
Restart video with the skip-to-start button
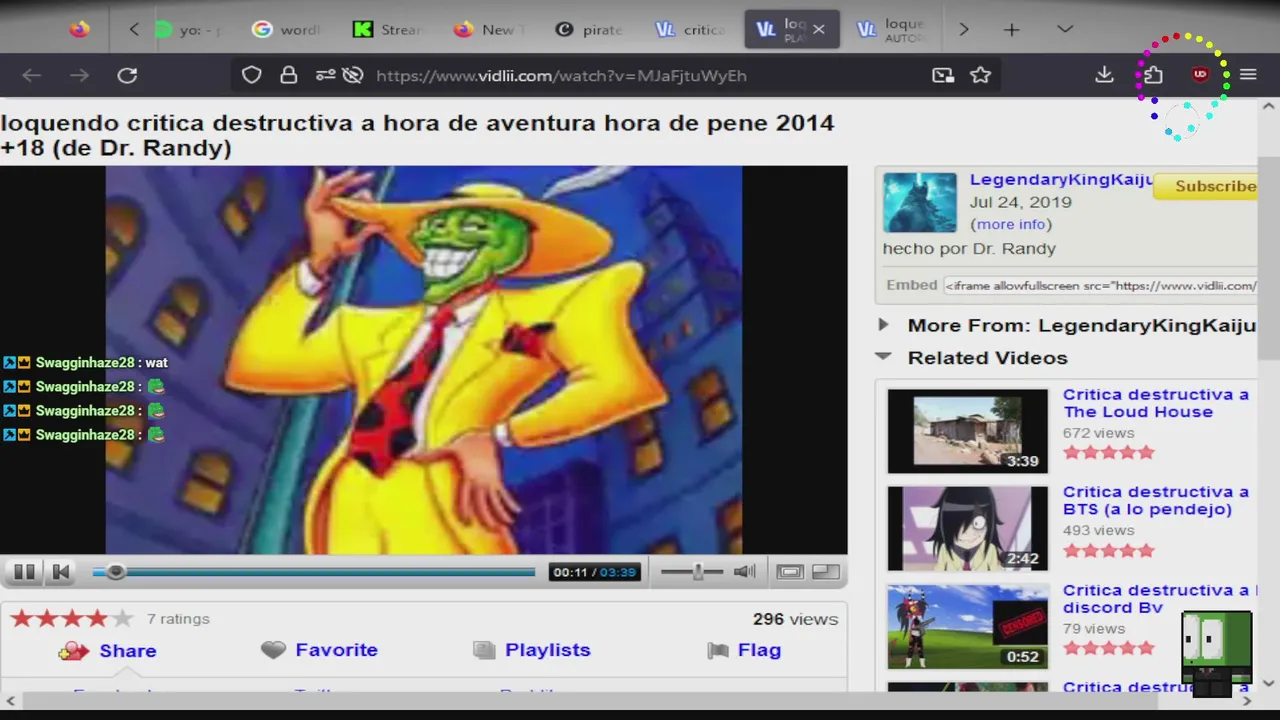tap(60, 572)
